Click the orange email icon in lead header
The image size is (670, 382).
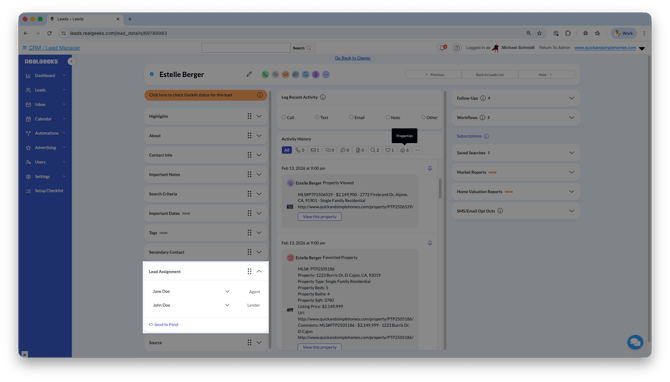tap(285, 74)
